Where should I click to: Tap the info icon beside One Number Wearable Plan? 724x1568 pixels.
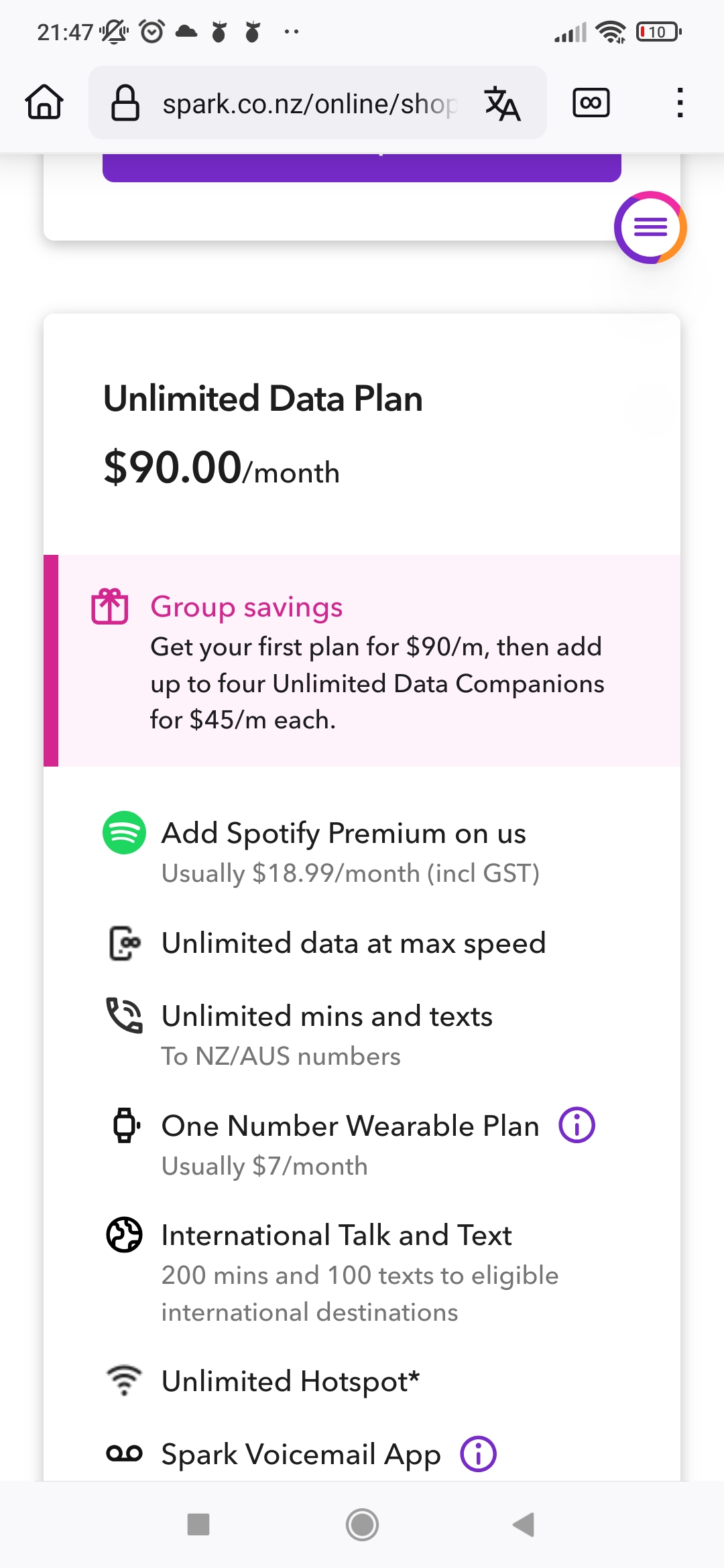pos(577,1125)
